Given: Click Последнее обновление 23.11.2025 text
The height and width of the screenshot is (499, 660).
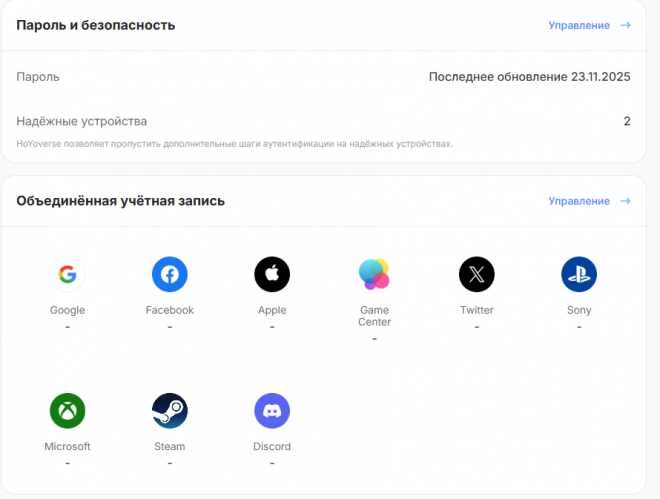Looking at the screenshot, I should 530,77.
